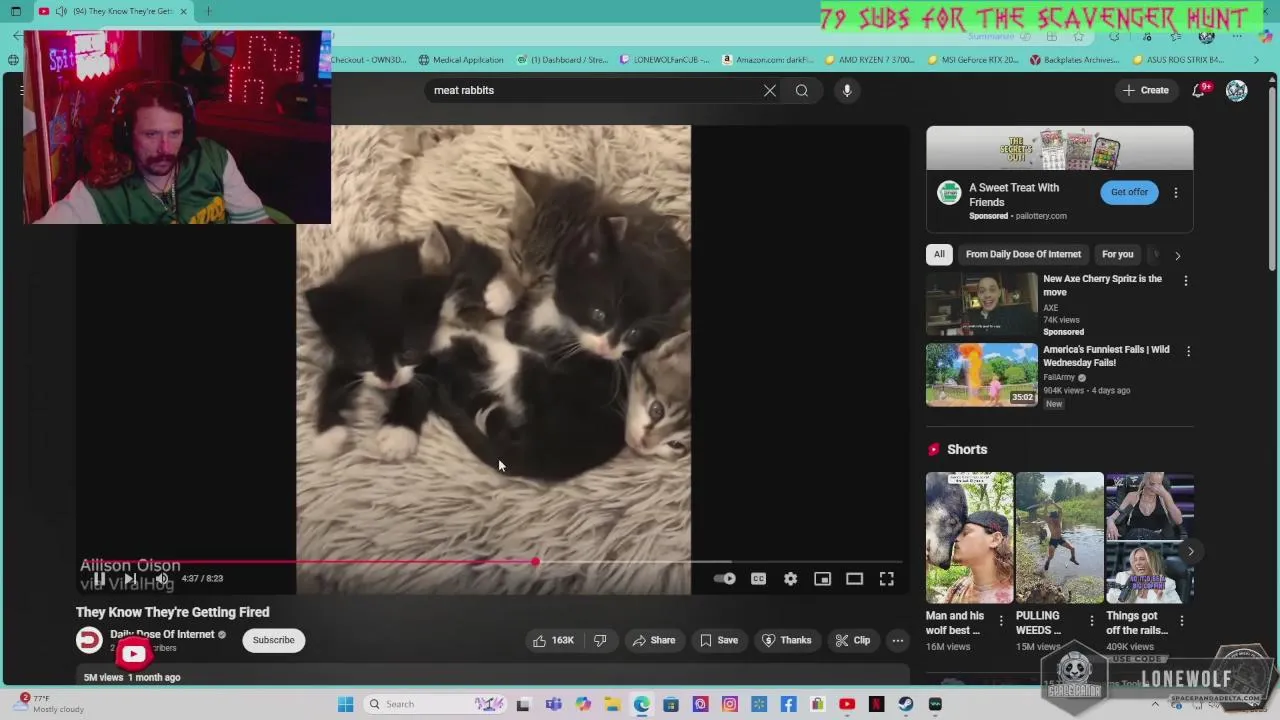
Task: Open options for 'A Sweet Treat With Friends' ad
Action: (1176, 192)
